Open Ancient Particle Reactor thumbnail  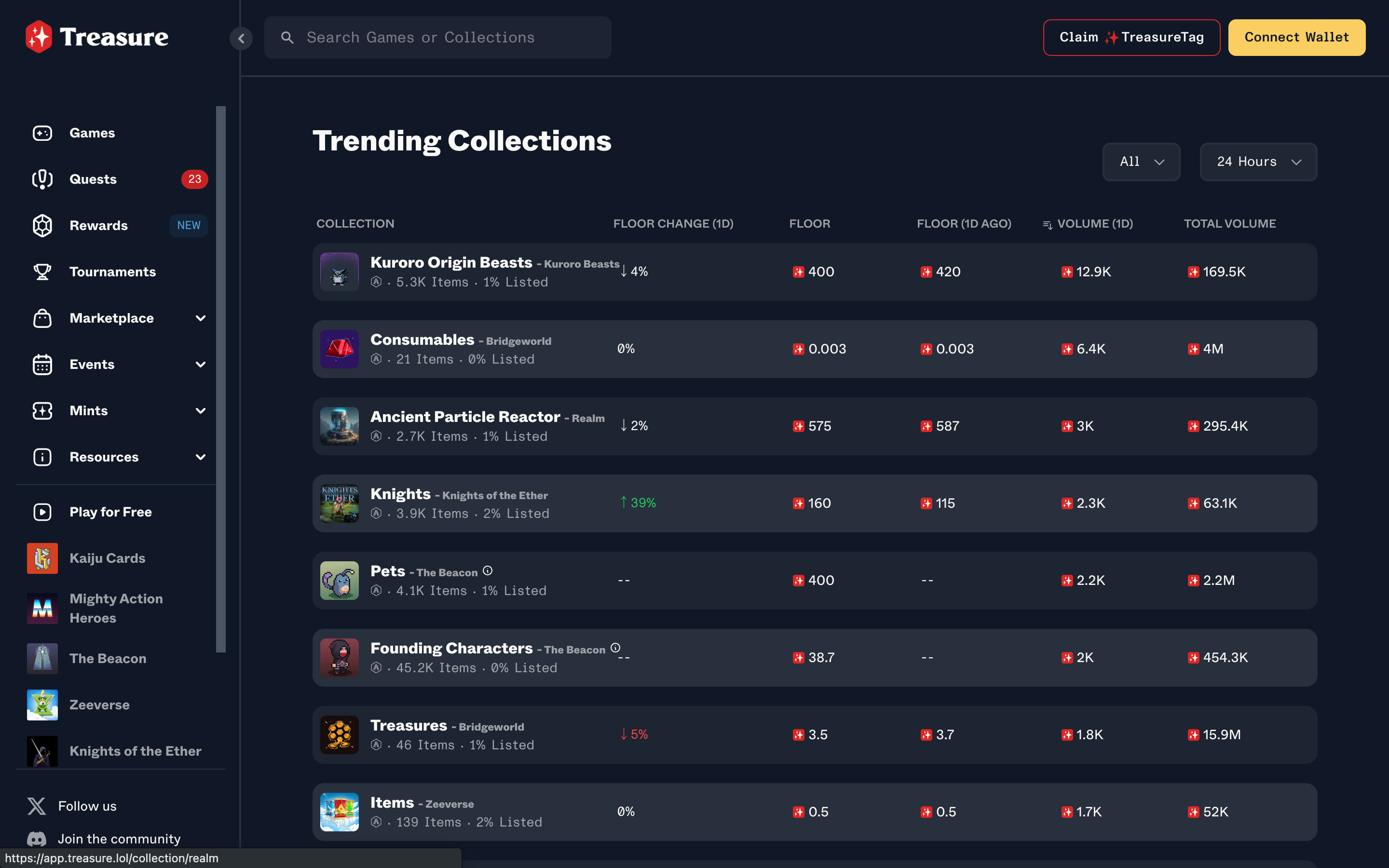[x=339, y=426]
